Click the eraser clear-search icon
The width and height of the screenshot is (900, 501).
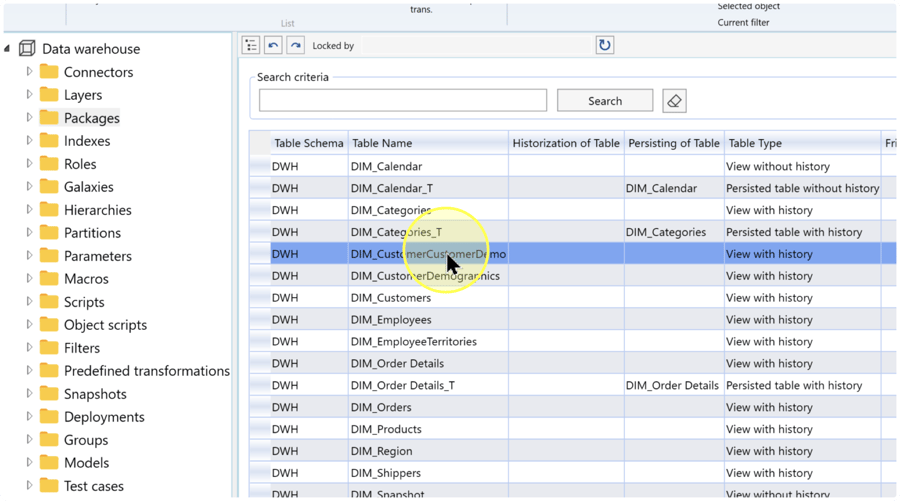674,101
